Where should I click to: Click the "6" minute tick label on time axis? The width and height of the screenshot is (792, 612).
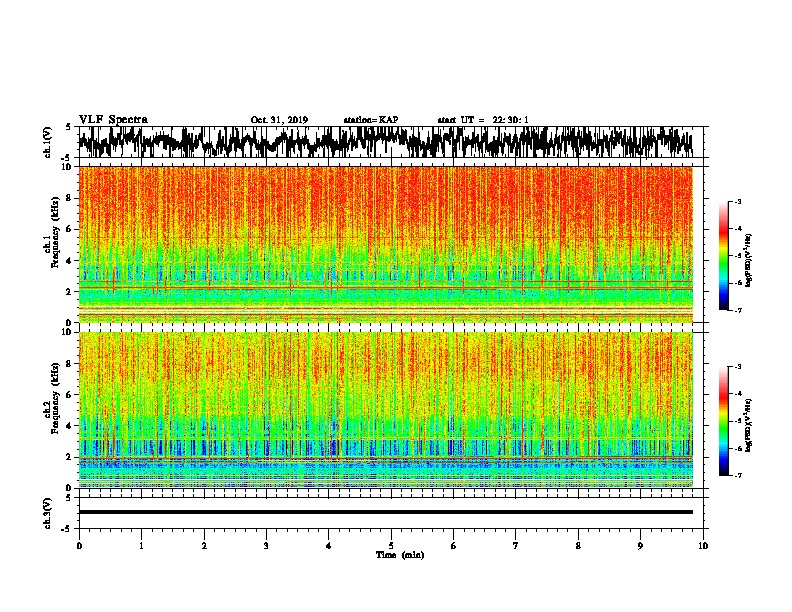(454, 546)
